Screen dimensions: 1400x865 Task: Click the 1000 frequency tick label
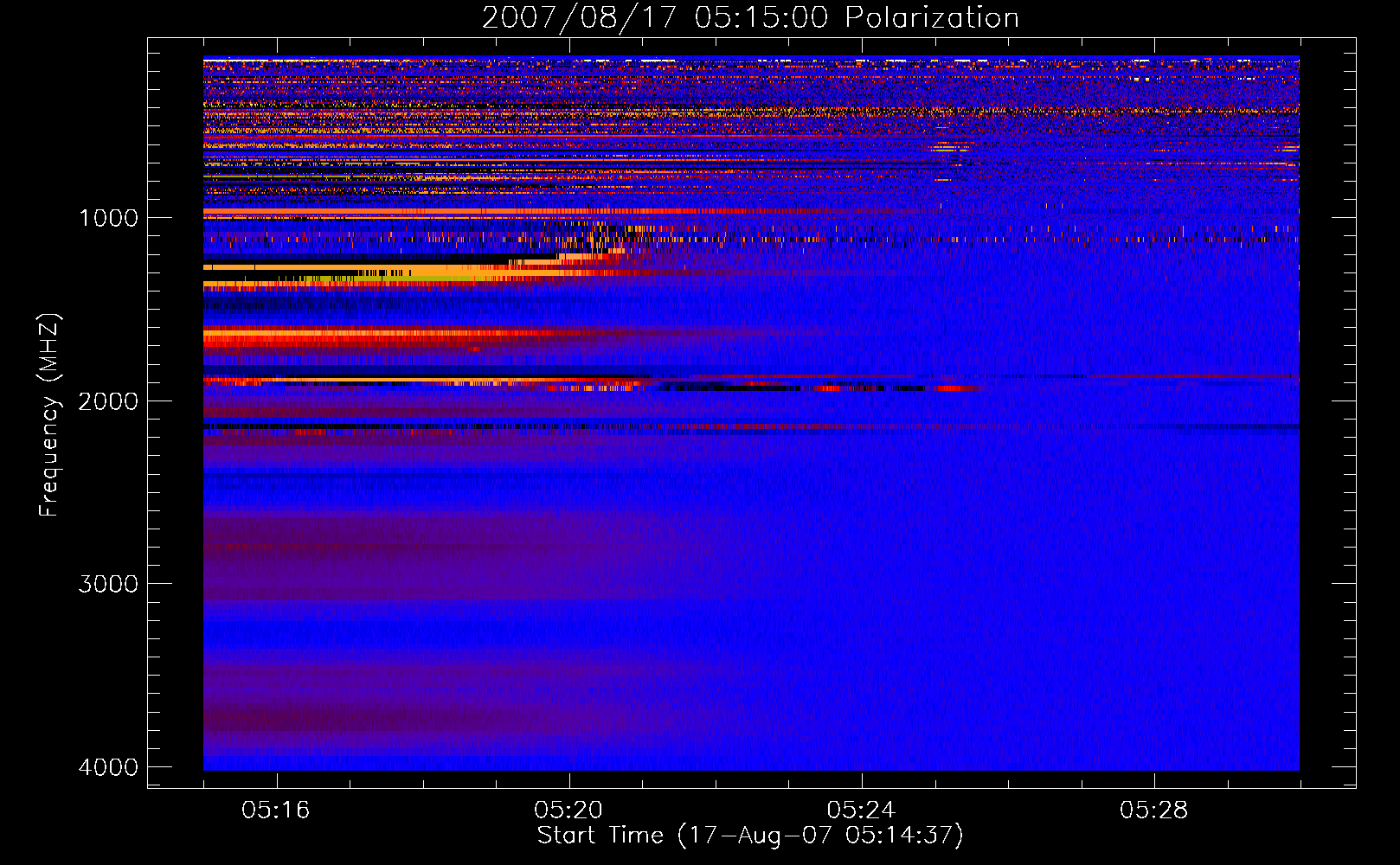pyautogui.click(x=108, y=218)
